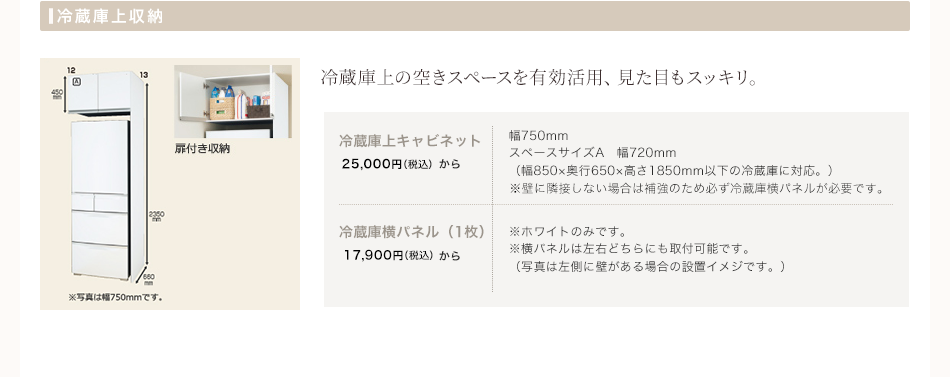Click the 扉付き収納 caption
The image size is (950, 377).
click(202, 148)
